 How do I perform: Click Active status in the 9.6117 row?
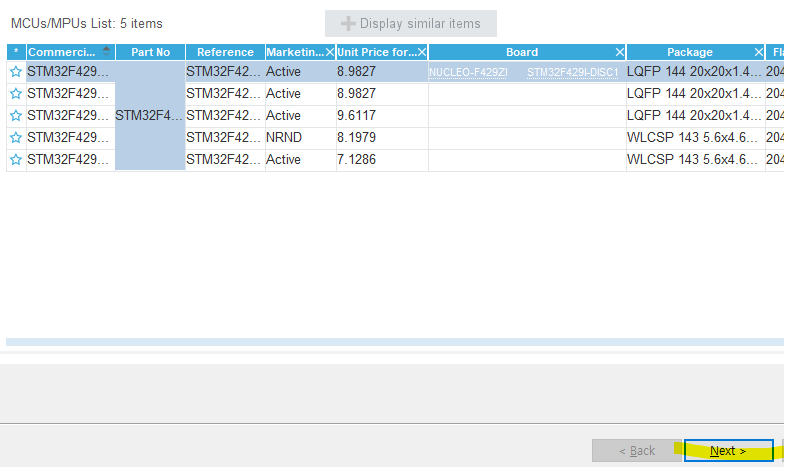[300, 116]
